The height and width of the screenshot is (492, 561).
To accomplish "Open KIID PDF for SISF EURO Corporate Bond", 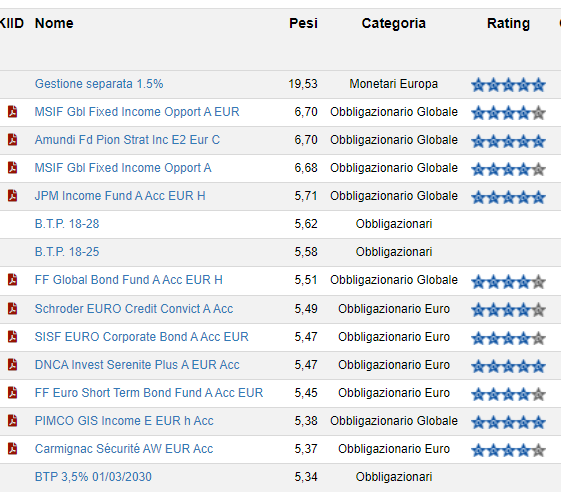I will pos(13,337).
